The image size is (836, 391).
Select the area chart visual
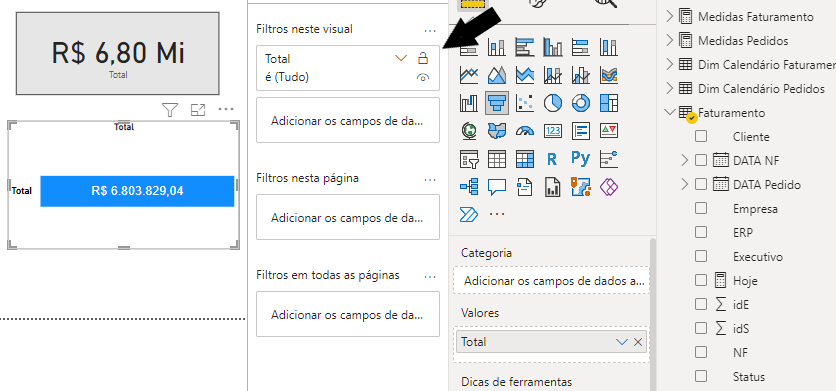tap(497, 75)
